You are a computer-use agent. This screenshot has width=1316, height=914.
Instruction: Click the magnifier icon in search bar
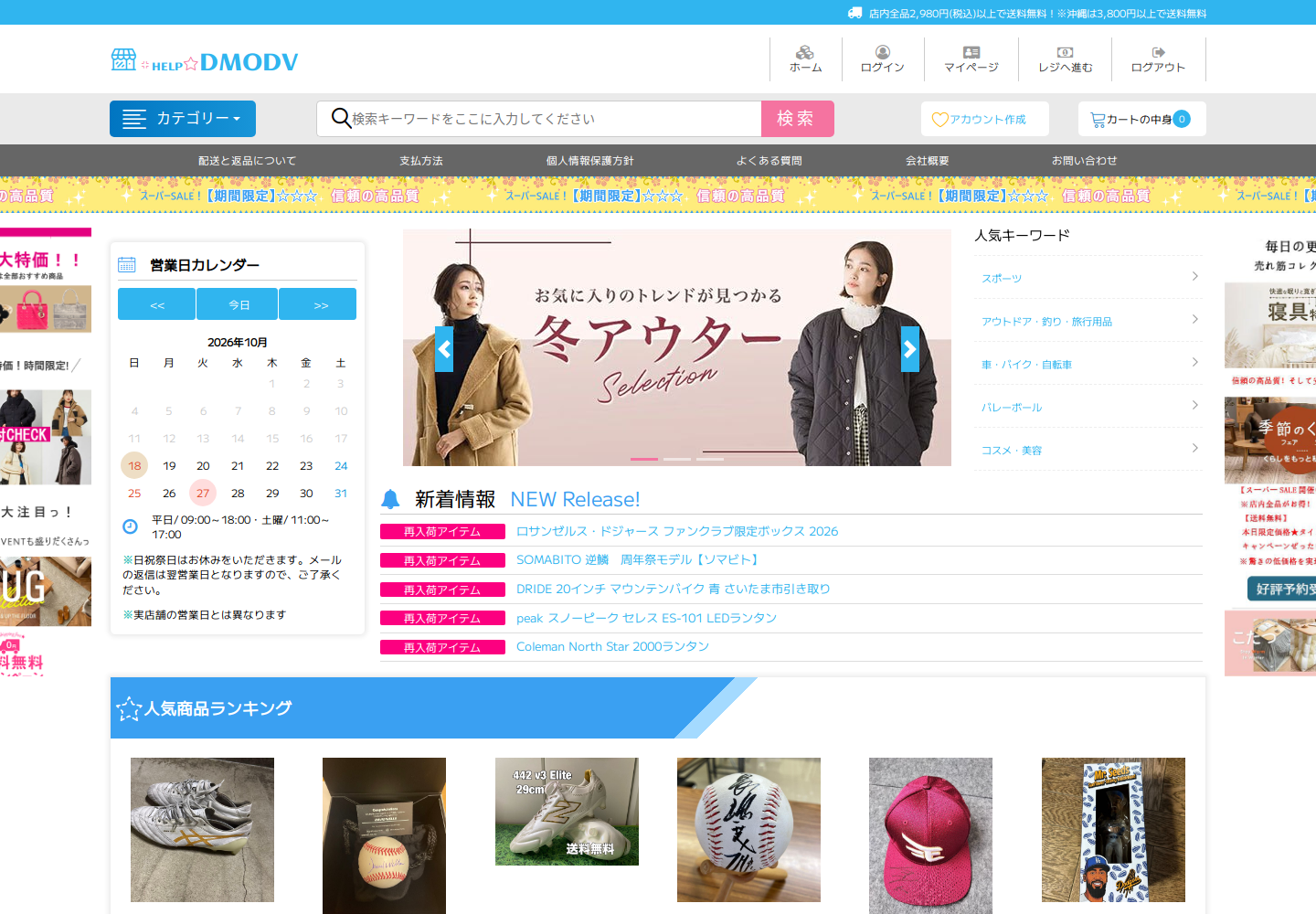[x=341, y=118]
